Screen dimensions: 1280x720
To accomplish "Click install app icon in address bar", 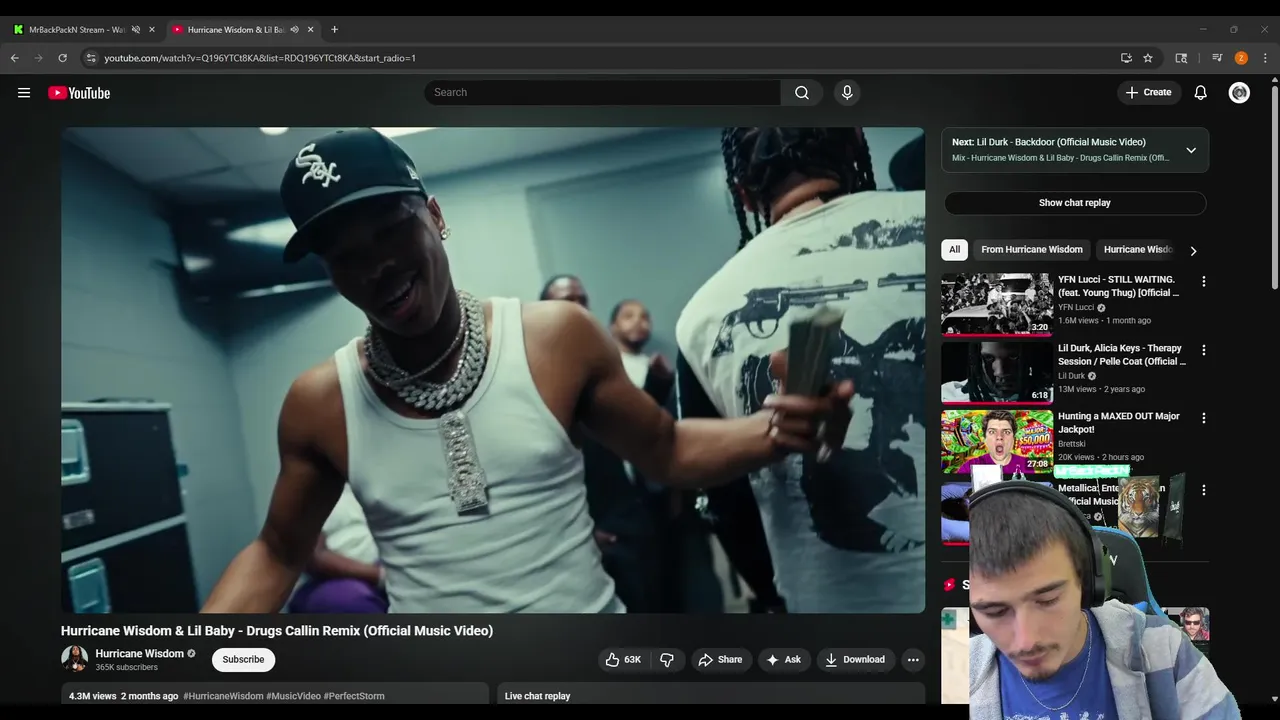I will click(1126, 58).
